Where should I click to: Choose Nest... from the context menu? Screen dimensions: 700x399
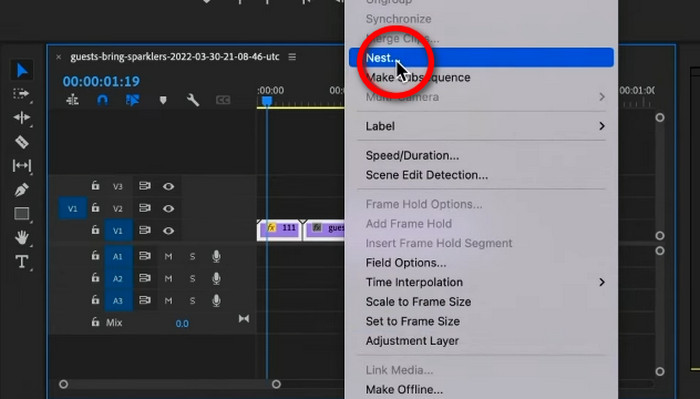pyautogui.click(x=481, y=58)
